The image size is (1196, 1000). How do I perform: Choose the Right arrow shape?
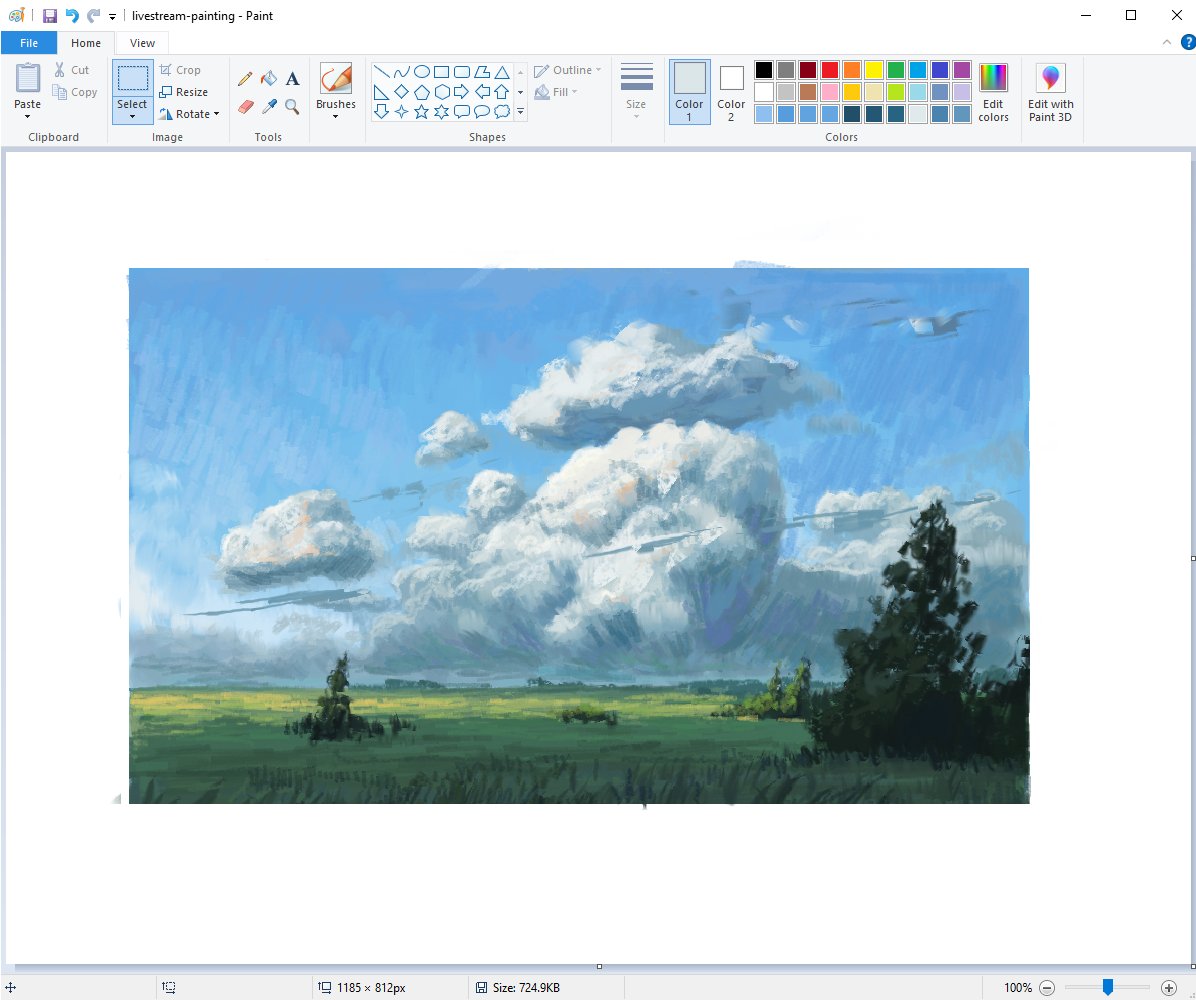coord(461,92)
